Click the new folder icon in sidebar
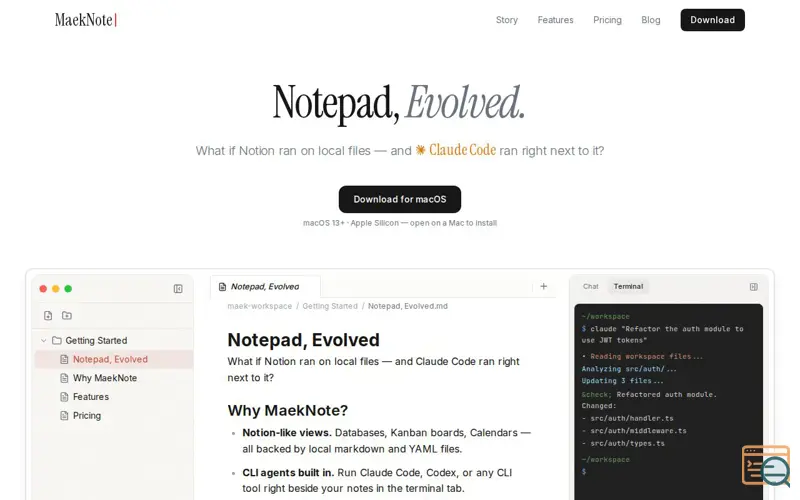The height and width of the screenshot is (500, 800). coord(67,315)
